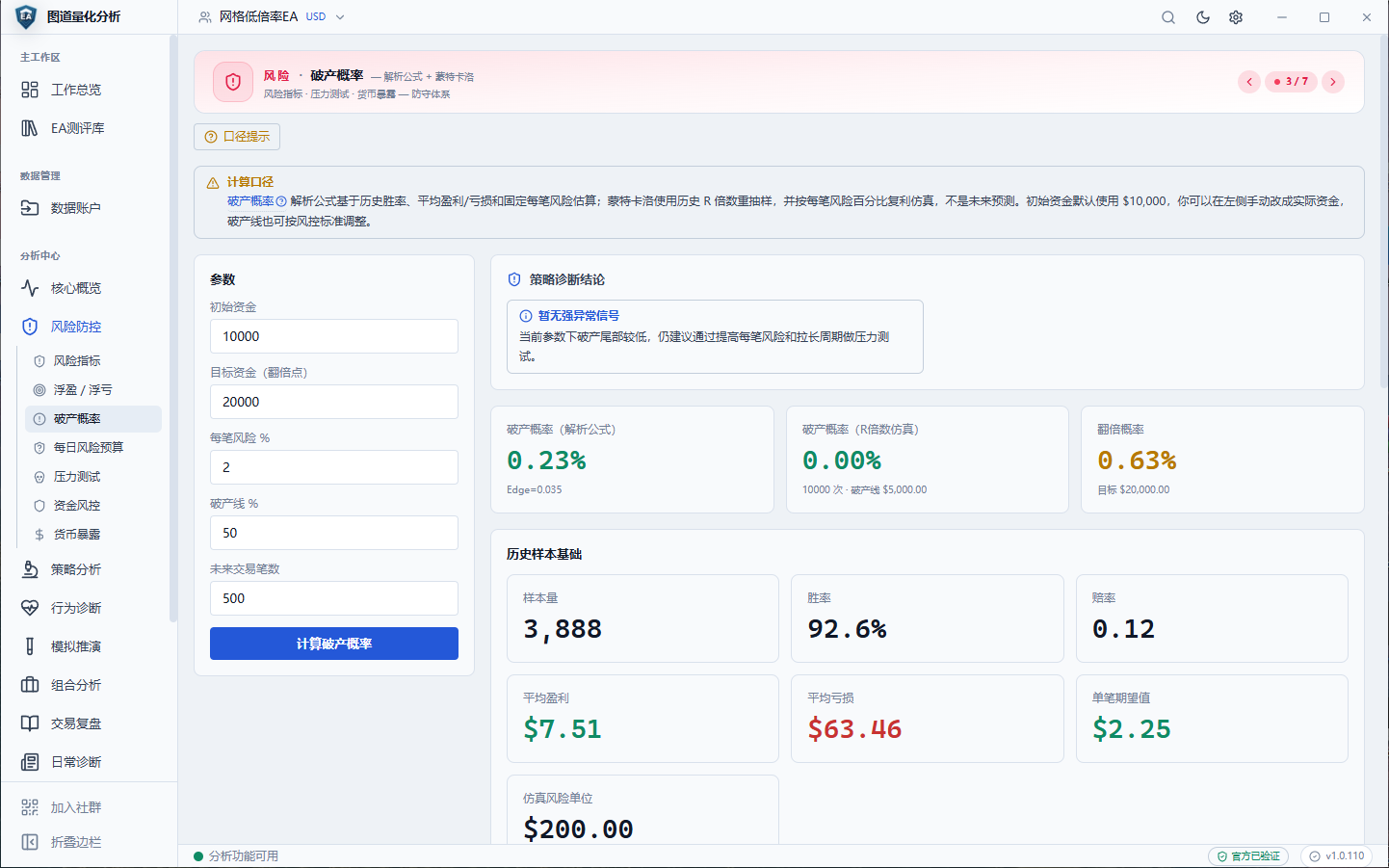Click the 破产概率 help link in notice
The height and width of the screenshot is (868, 1389).
point(256,201)
